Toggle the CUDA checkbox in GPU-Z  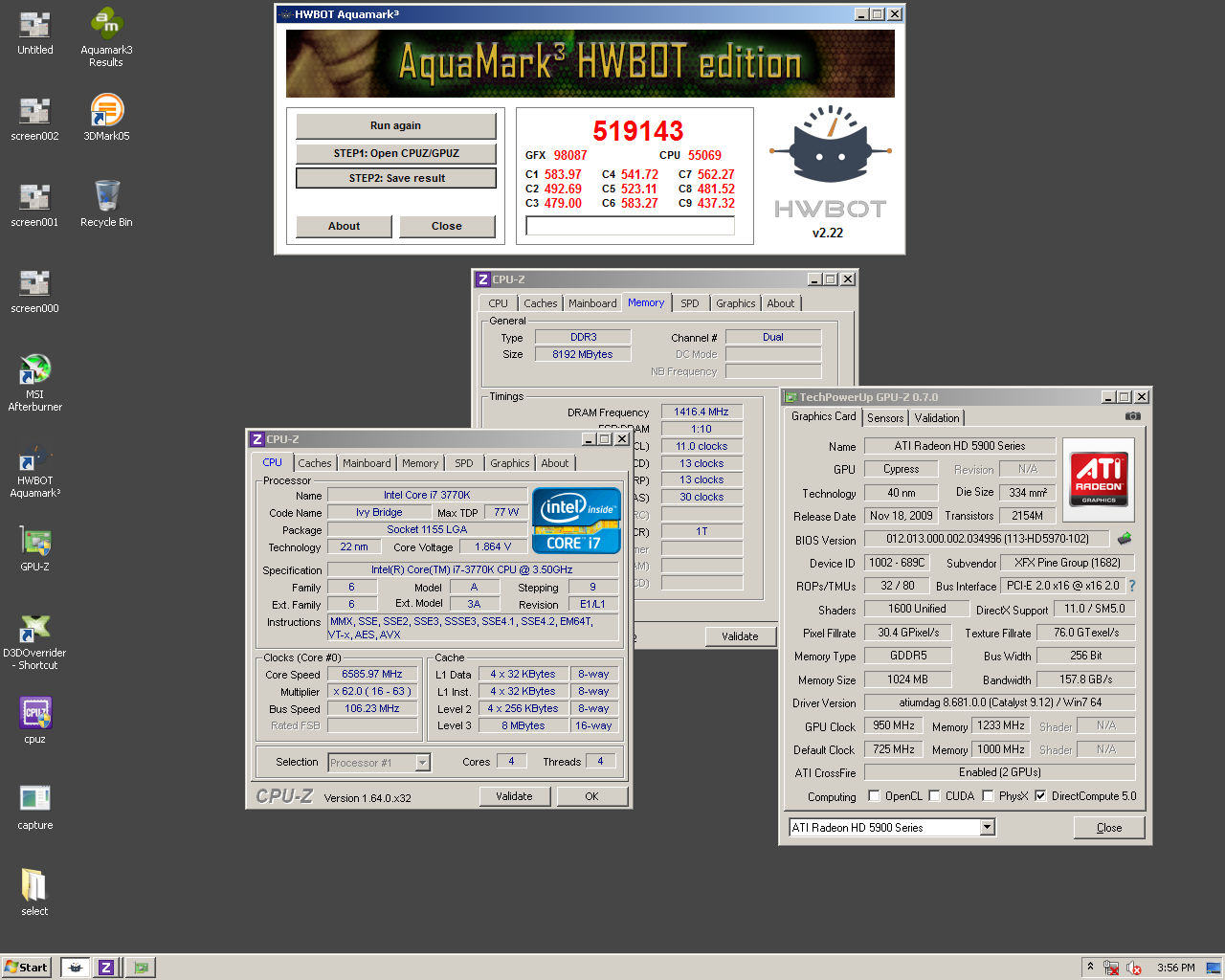[x=934, y=795]
